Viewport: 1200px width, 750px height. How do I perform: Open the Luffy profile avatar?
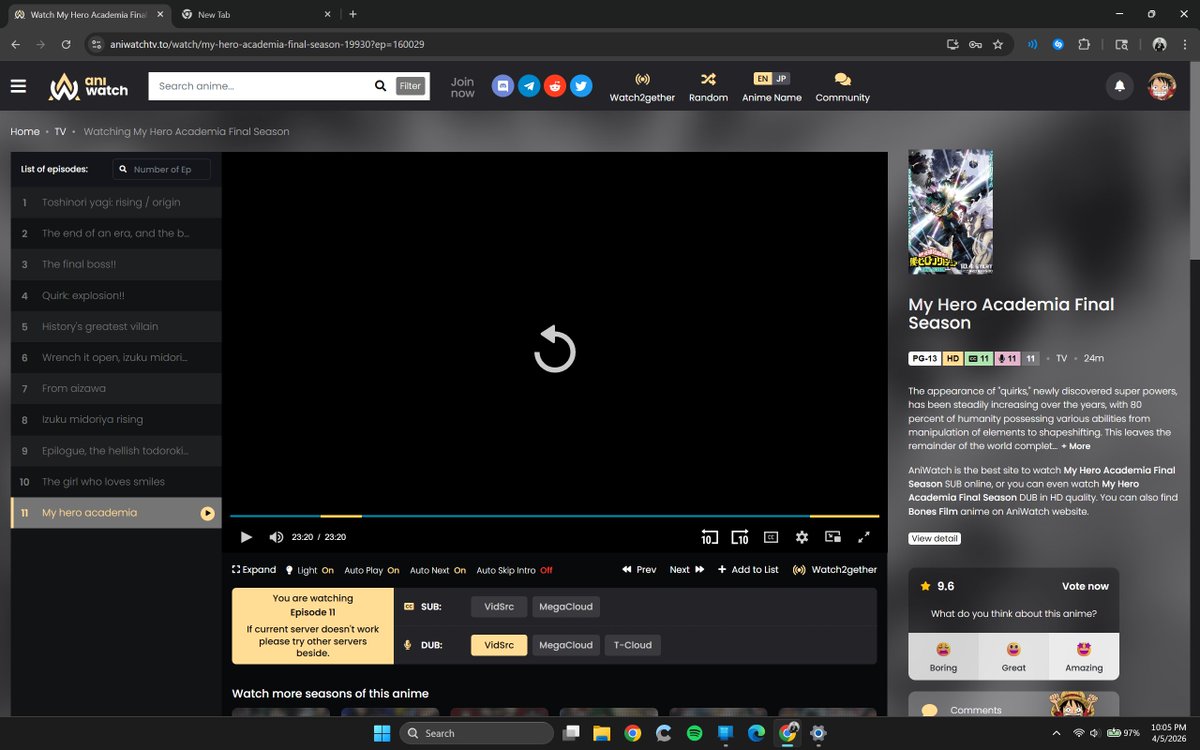point(1161,87)
